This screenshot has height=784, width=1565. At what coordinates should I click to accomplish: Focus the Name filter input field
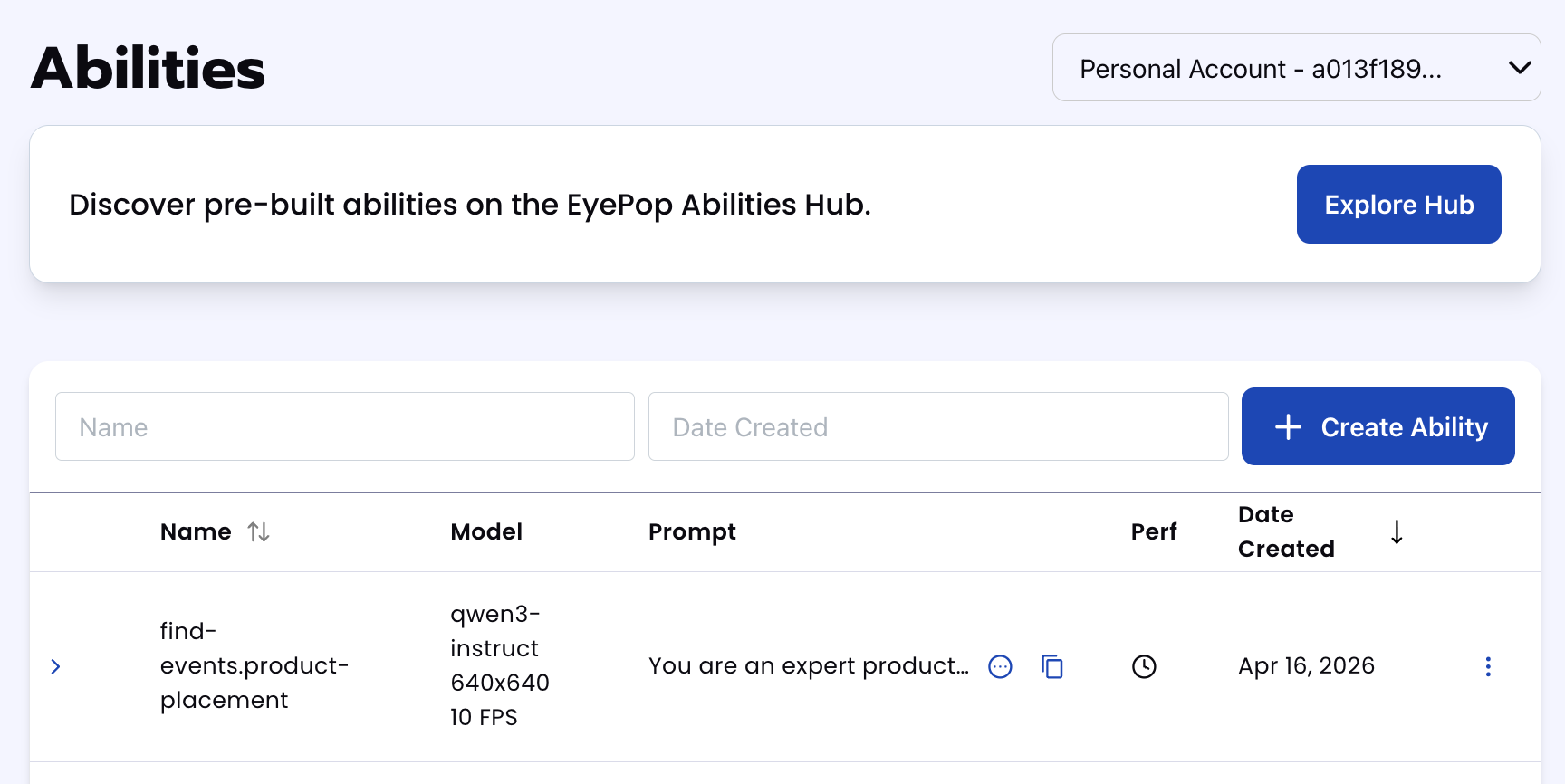tap(344, 427)
